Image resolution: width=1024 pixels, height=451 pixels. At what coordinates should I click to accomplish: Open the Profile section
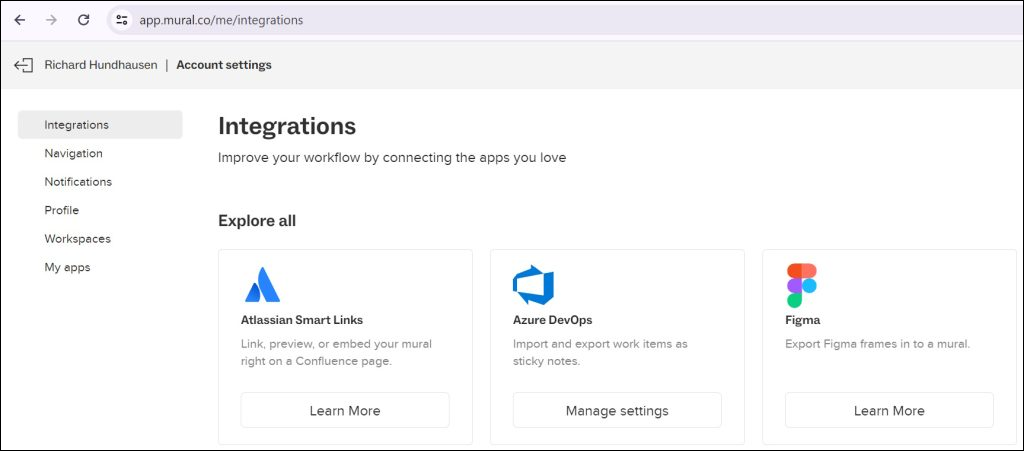pyautogui.click(x=61, y=210)
